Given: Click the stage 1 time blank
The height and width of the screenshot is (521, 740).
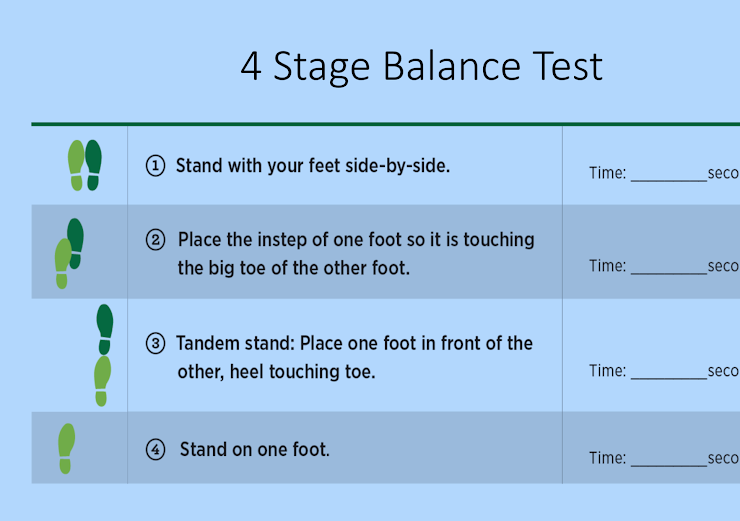Looking at the screenshot, I should (669, 179).
